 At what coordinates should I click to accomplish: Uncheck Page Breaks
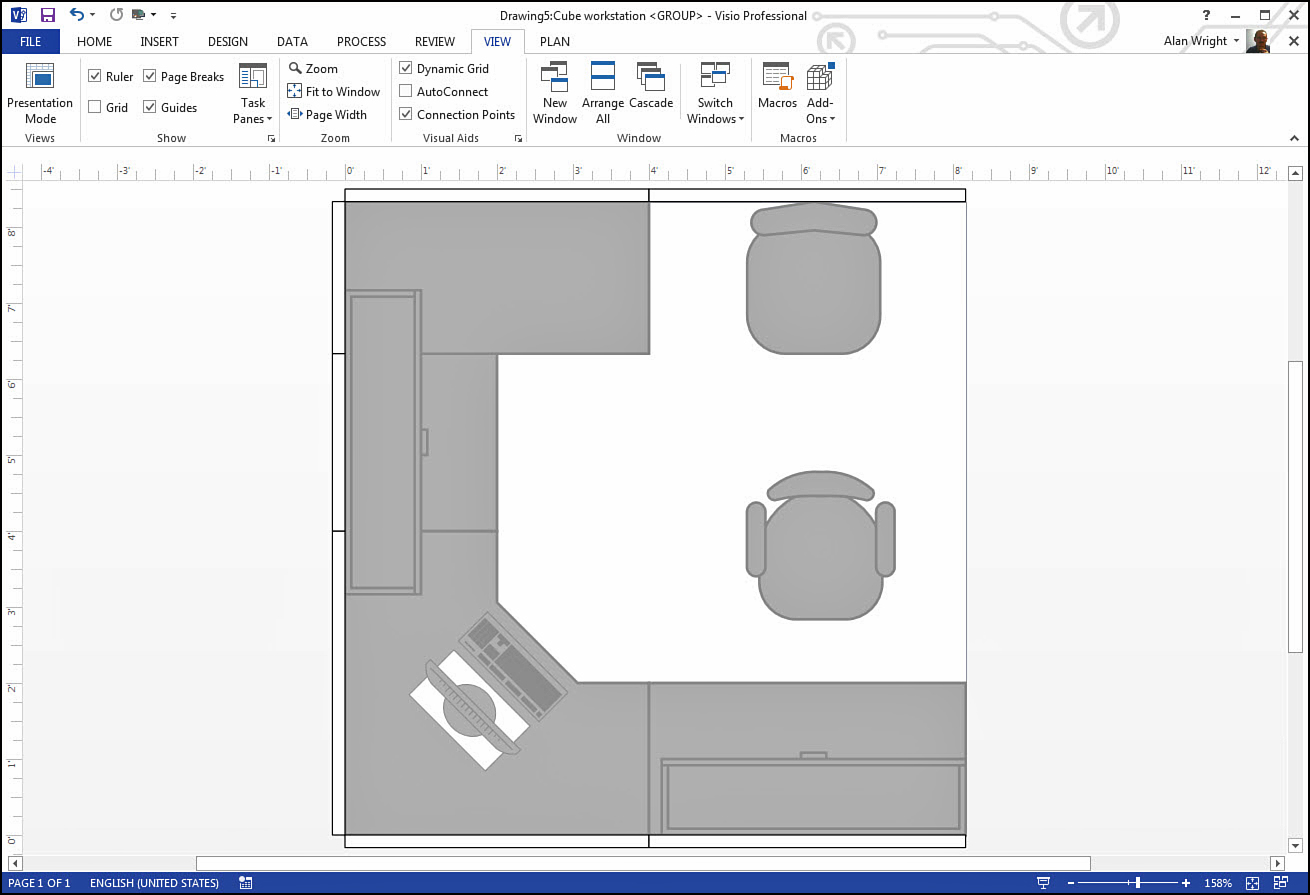(x=149, y=76)
